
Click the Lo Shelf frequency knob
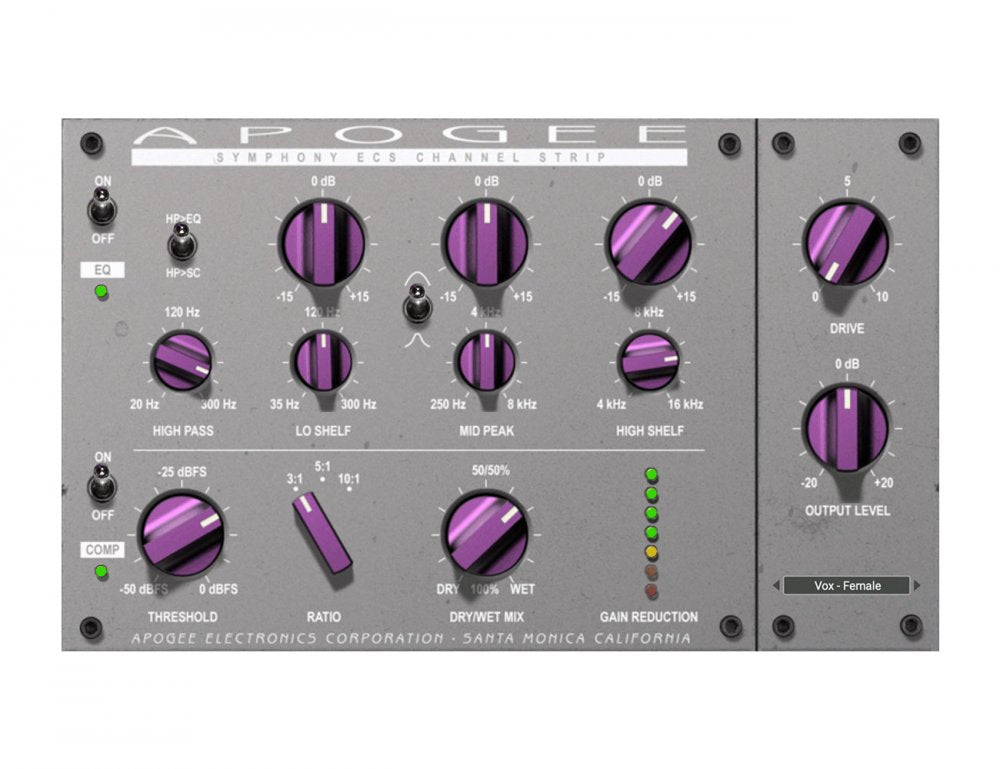[322, 361]
